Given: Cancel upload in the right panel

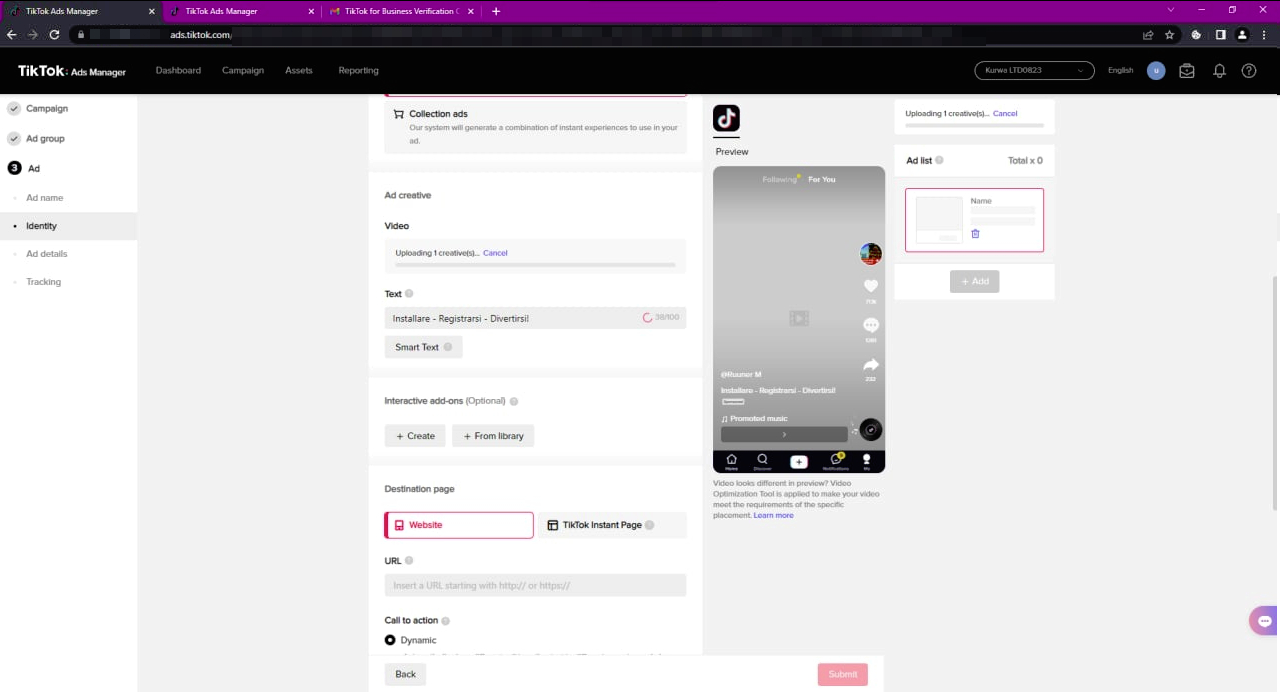Looking at the screenshot, I should coord(1005,113).
